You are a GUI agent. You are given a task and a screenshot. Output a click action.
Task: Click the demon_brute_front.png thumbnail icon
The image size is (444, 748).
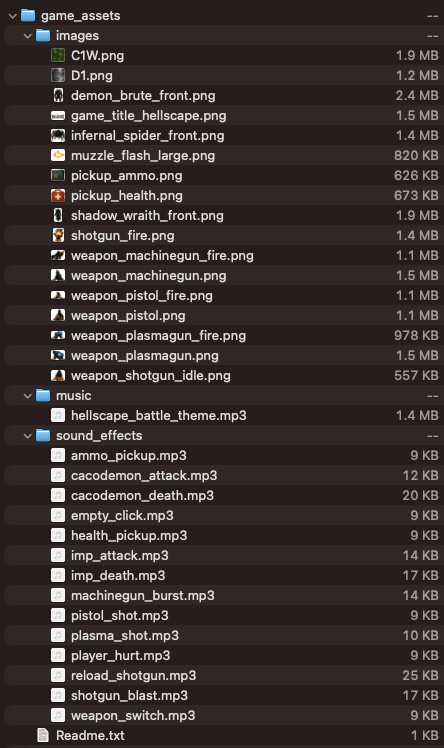(58, 95)
